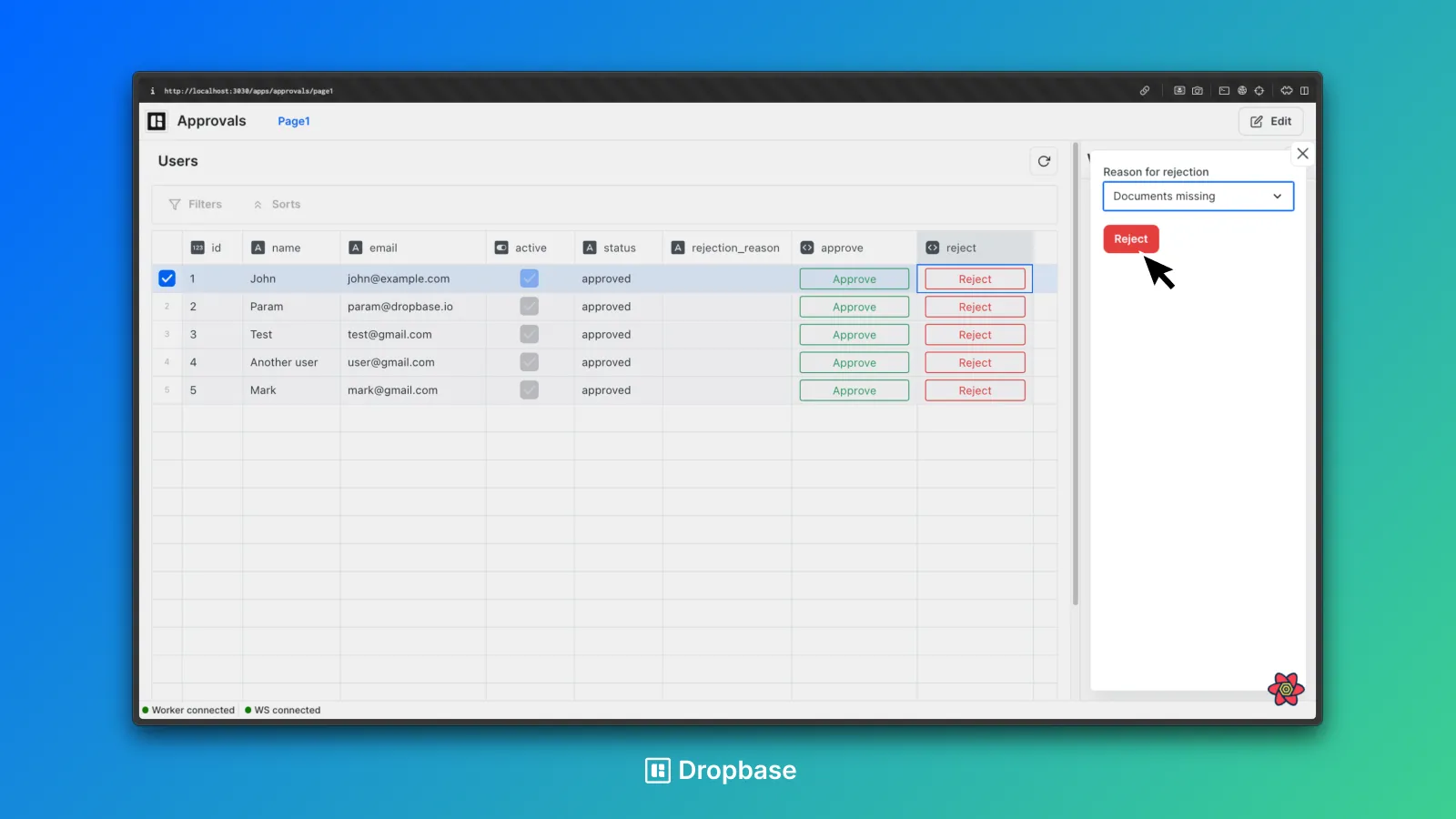Click the globe icon in the browser toolbar
The height and width of the screenshot is (819, 1456).
pos(1242,91)
